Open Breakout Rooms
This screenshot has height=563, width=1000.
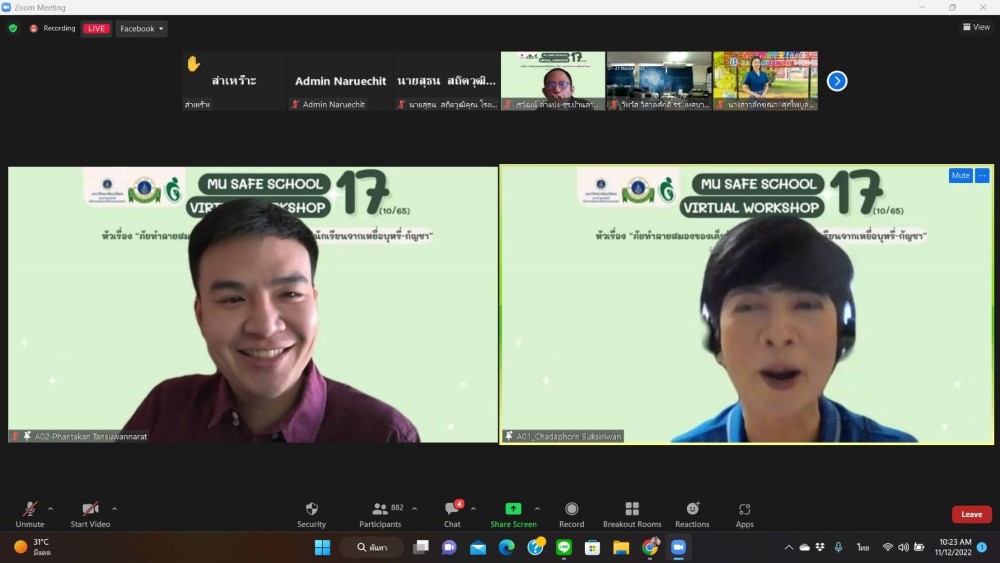point(632,509)
